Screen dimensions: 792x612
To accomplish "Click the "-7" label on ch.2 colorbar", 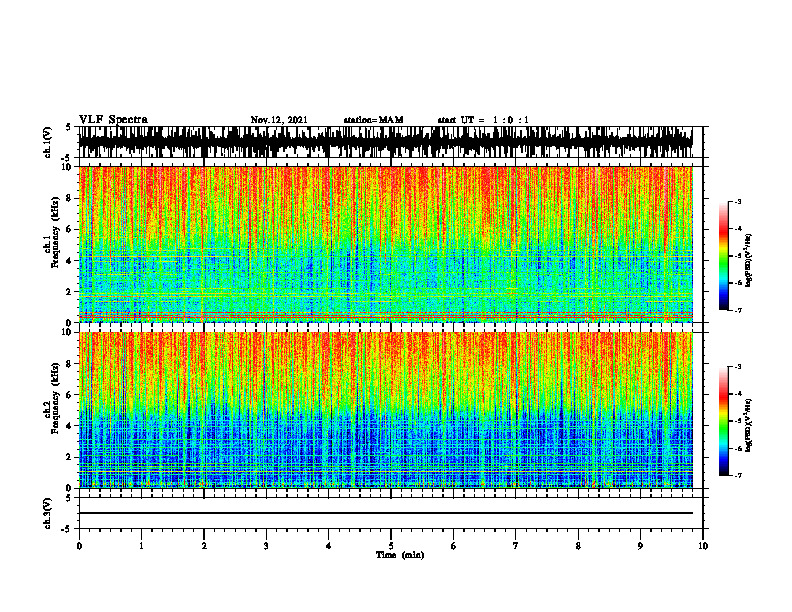I will 738,475.
